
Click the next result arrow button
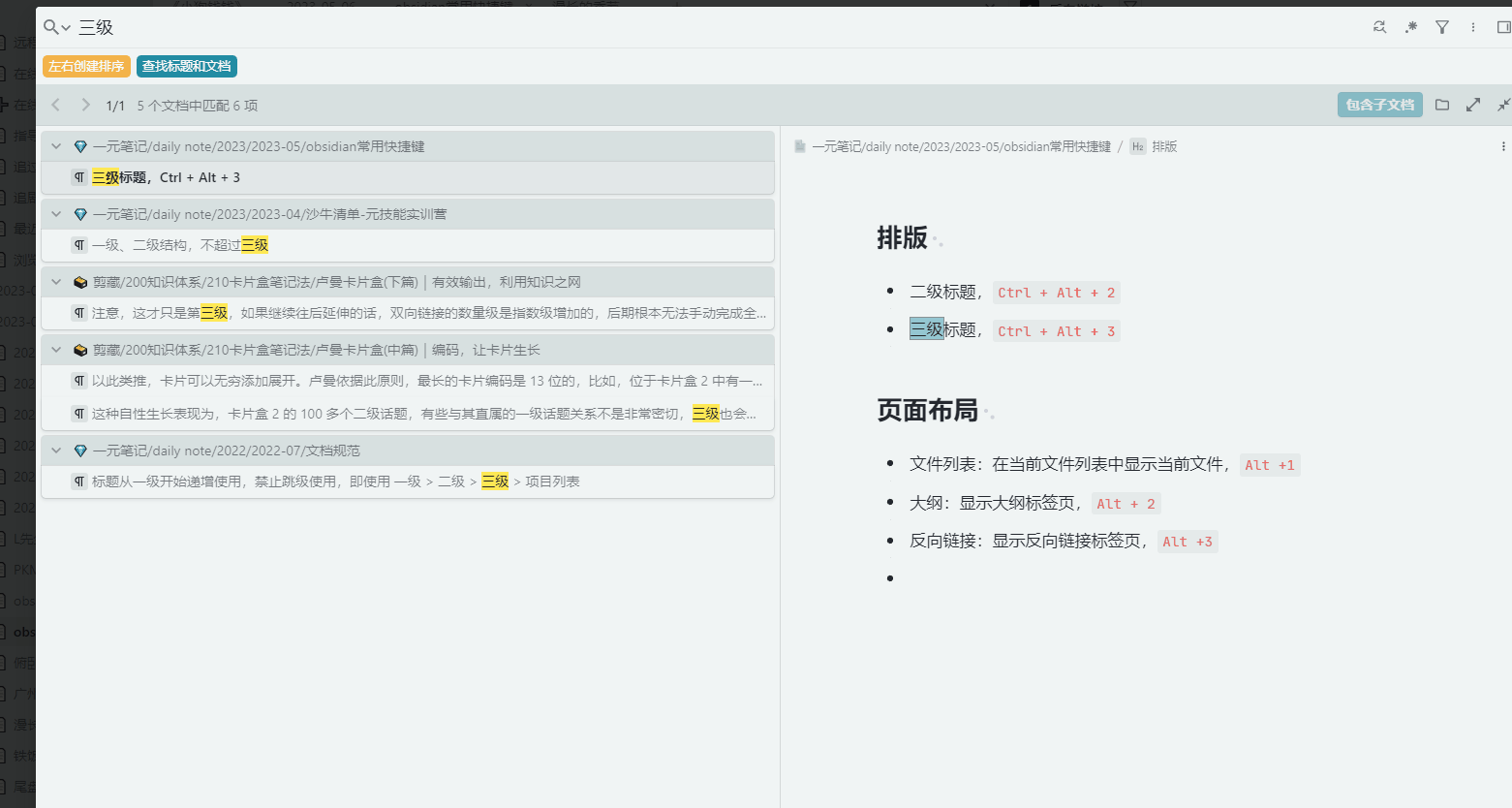pyautogui.click(x=85, y=105)
